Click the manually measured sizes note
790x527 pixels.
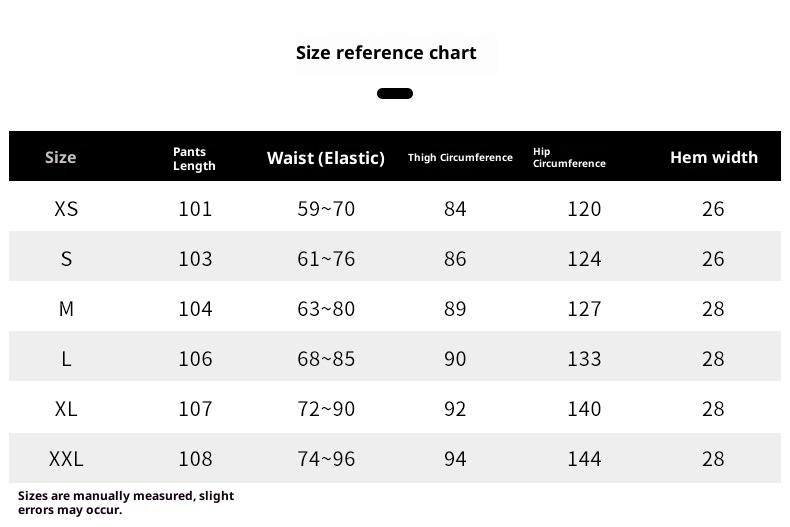pos(126,502)
